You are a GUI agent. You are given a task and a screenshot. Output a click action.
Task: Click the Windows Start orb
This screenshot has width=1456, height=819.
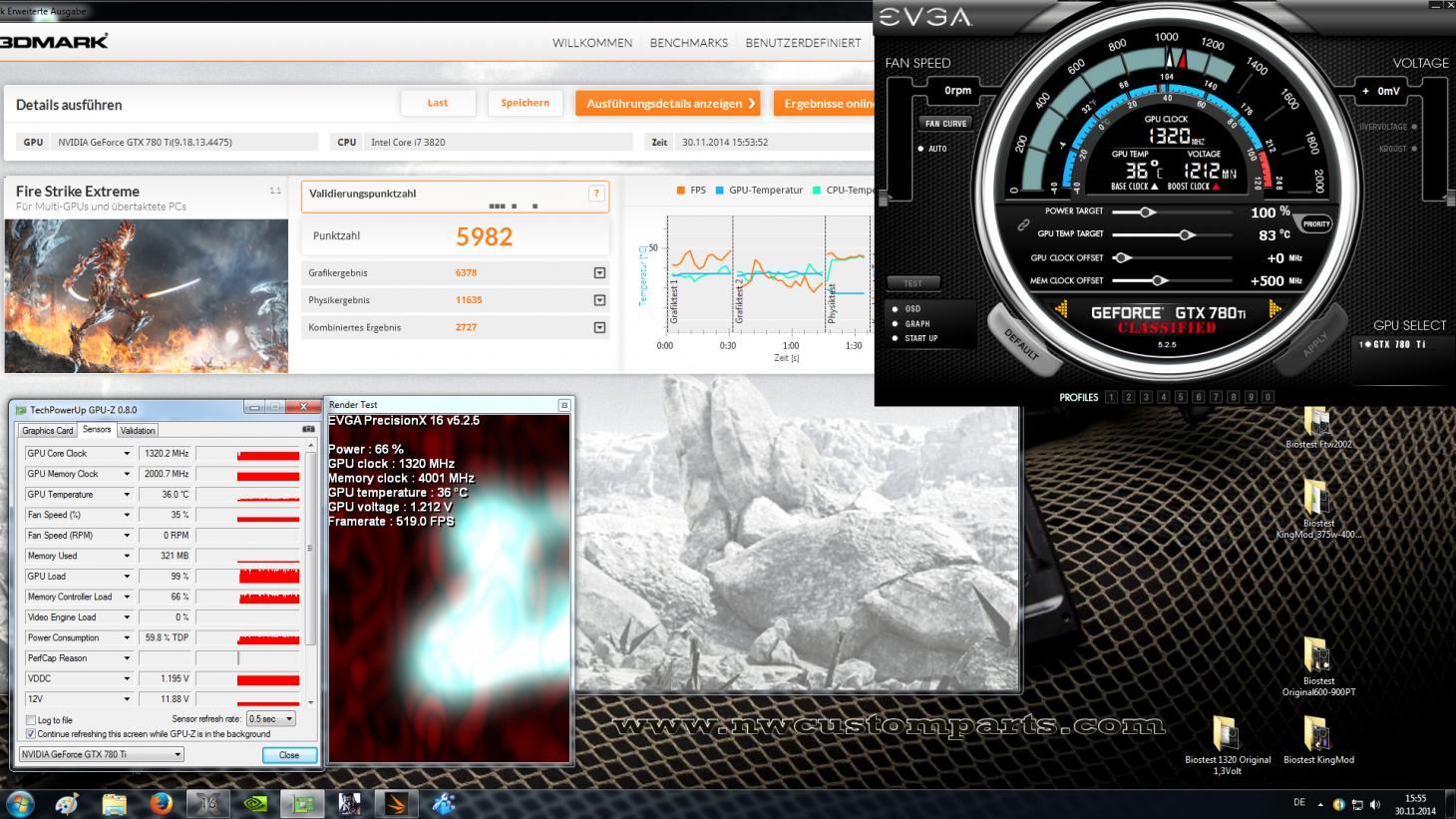pos(19,803)
